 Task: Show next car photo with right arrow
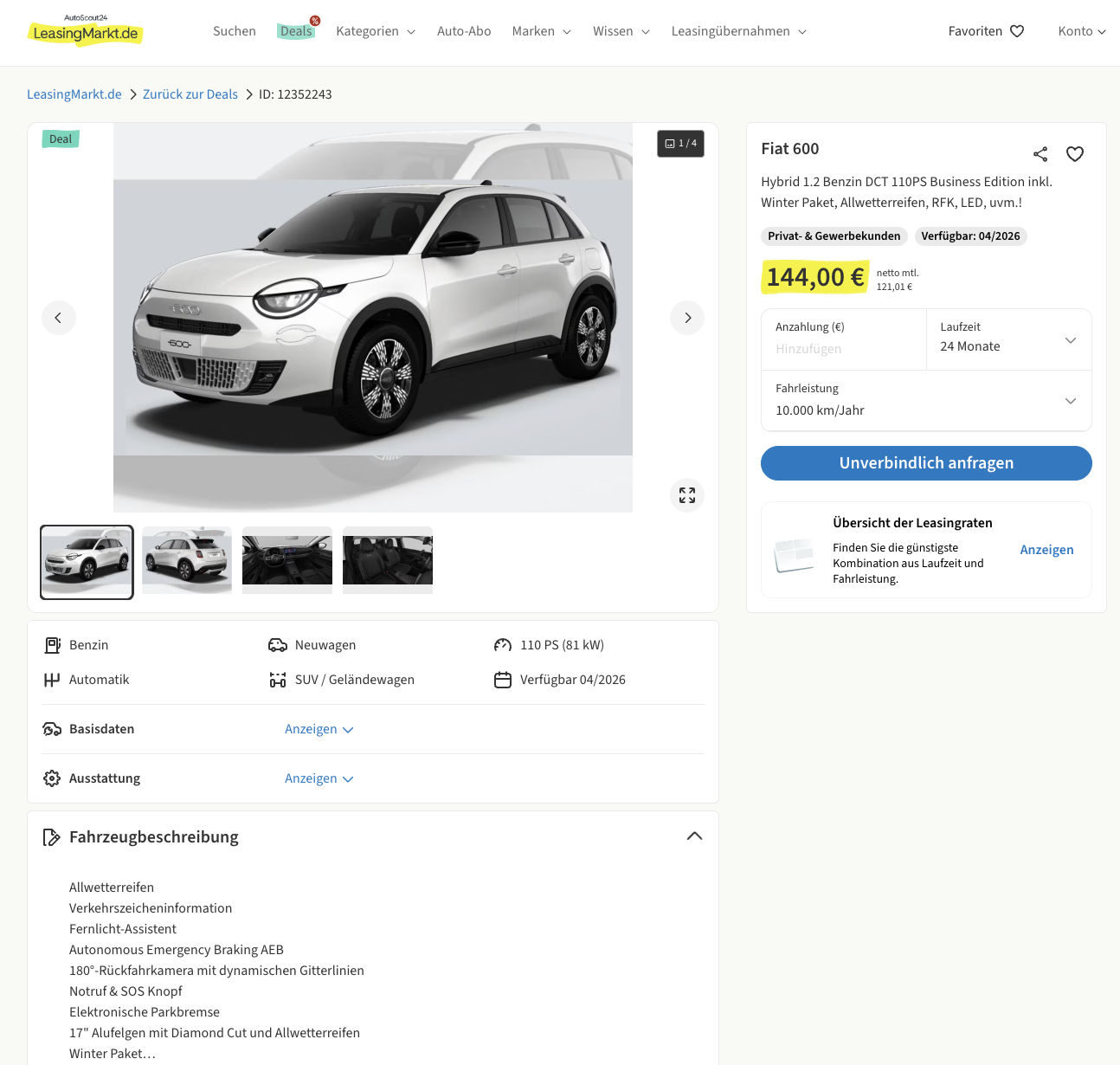click(686, 318)
